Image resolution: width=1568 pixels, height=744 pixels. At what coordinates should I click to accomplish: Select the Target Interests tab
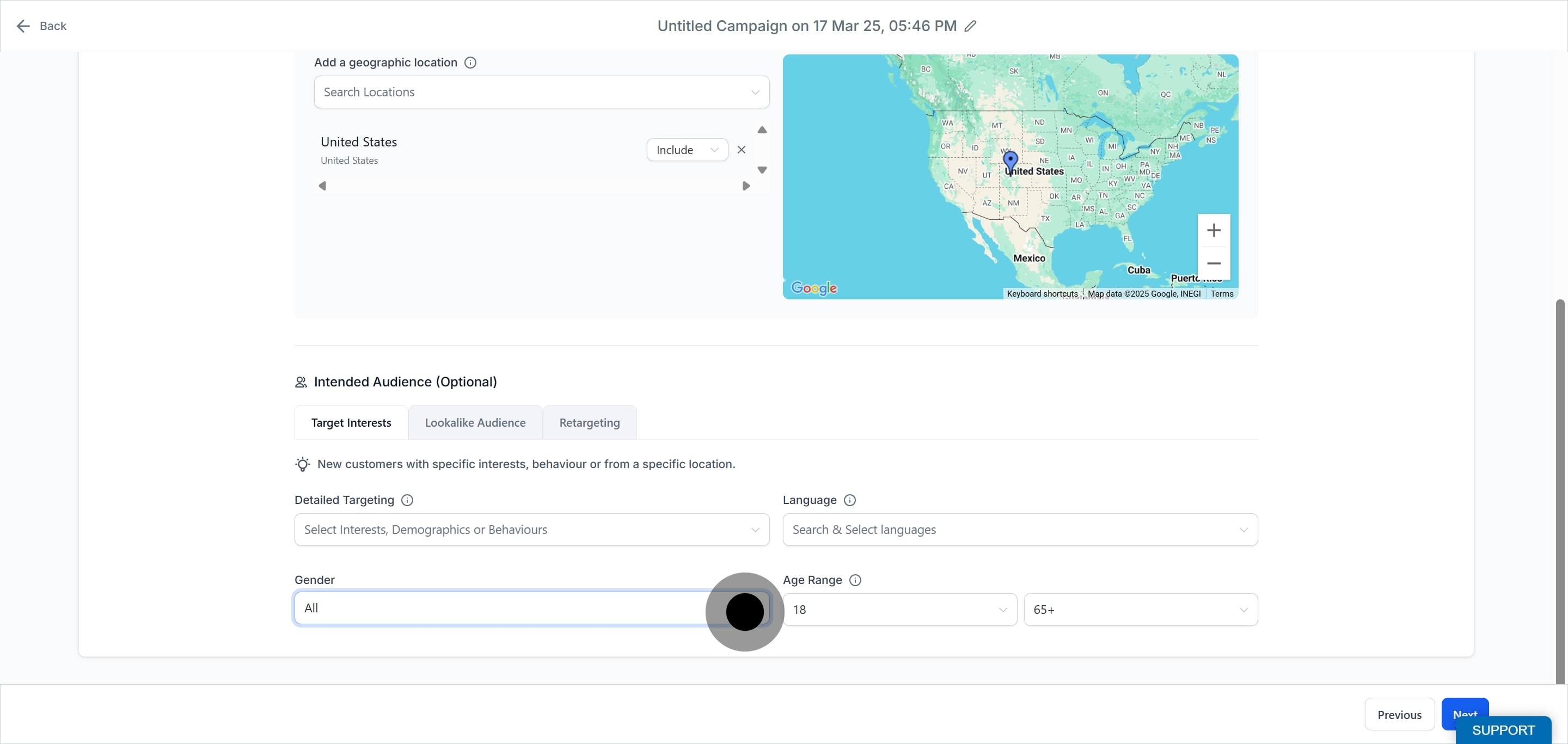[351, 423]
